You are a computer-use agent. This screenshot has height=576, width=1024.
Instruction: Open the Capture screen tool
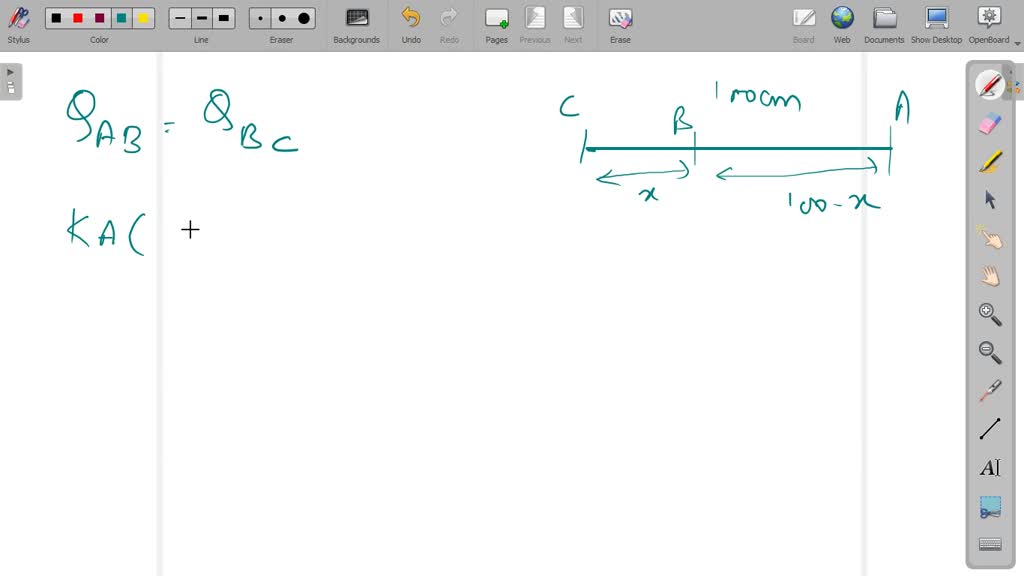(989, 506)
